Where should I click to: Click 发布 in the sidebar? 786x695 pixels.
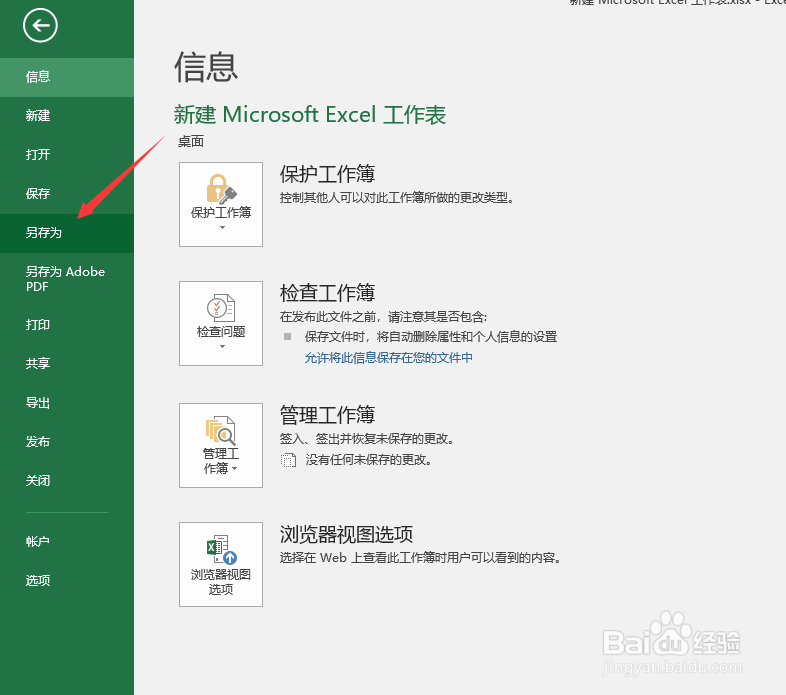(x=67, y=442)
